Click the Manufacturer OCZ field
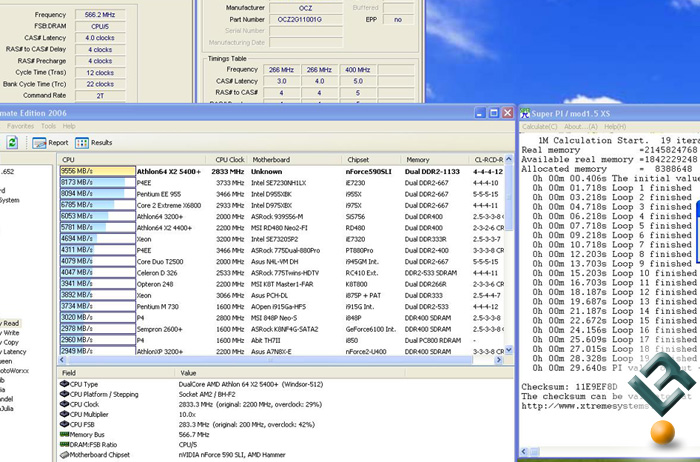Viewport: 700px width, 462px height. (306, 8)
